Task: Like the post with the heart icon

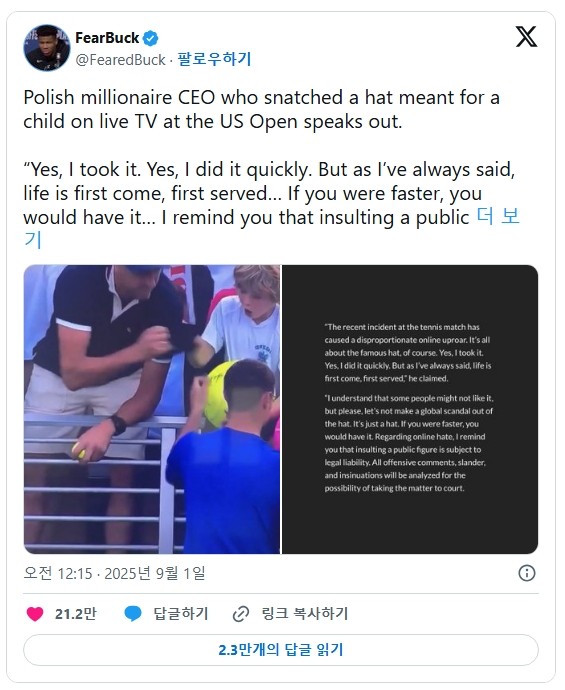Action: pos(35,613)
